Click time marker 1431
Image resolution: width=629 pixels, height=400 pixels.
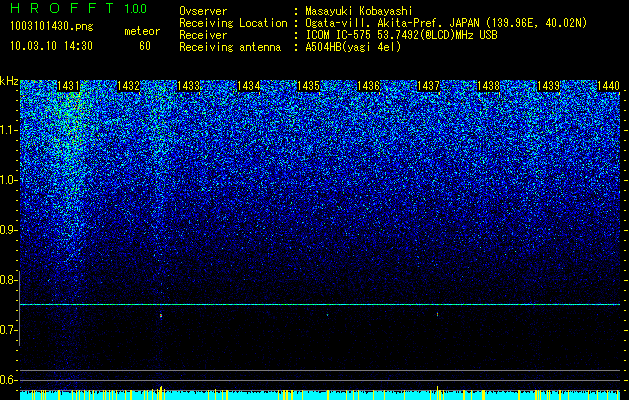point(68,86)
